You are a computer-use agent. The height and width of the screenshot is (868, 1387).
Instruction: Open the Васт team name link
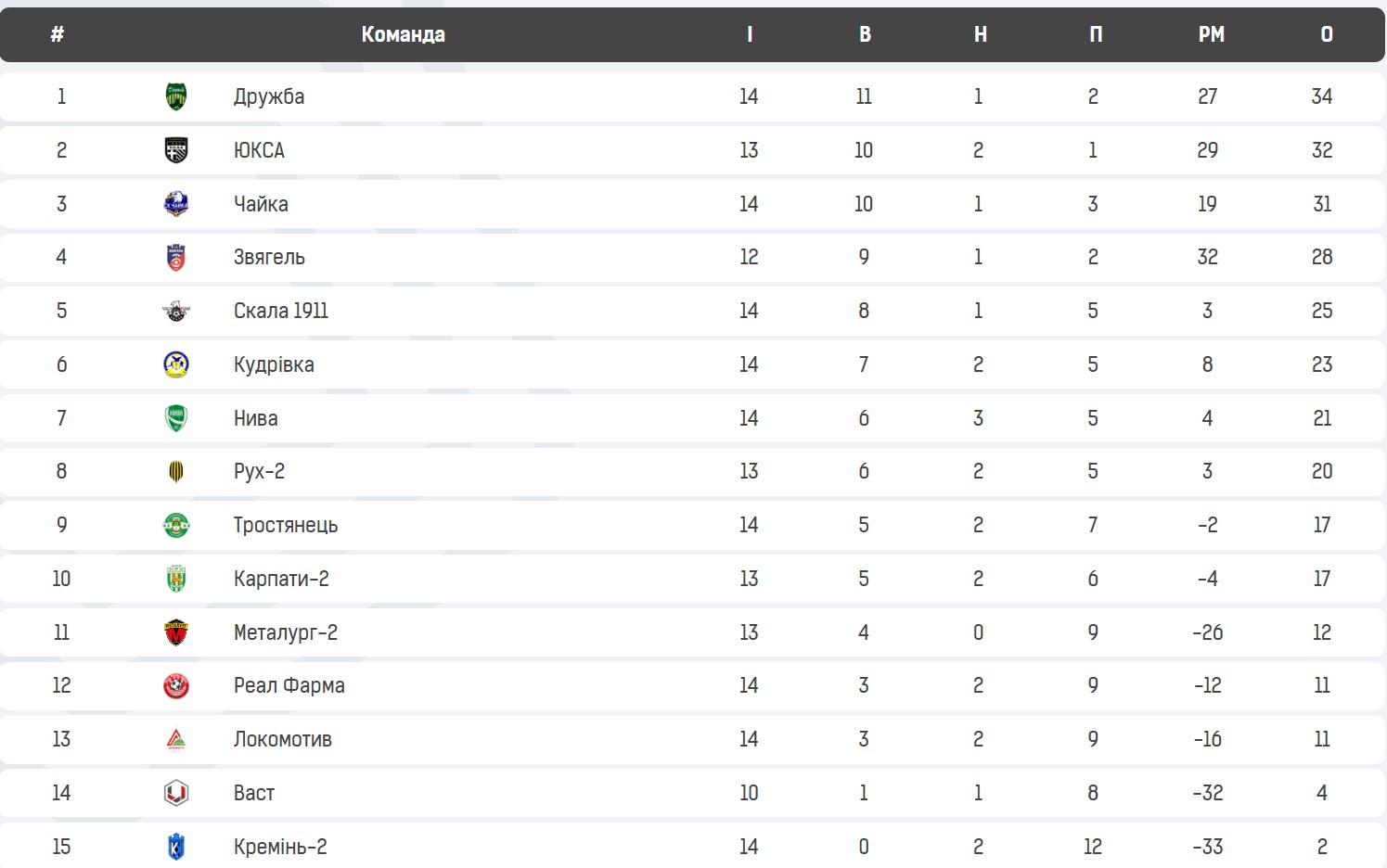[254, 793]
